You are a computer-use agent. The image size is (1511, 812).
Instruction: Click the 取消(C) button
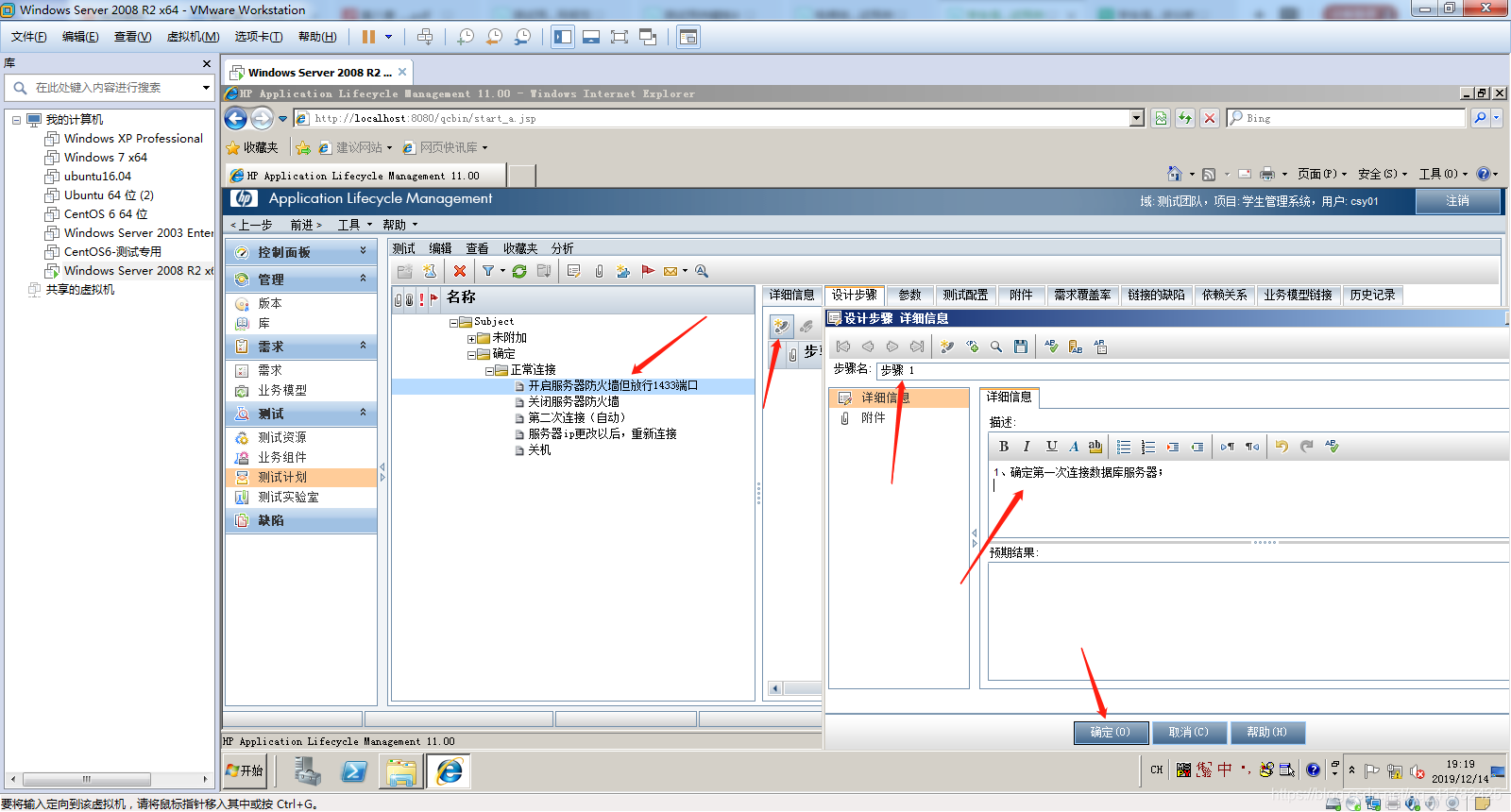(x=1189, y=732)
